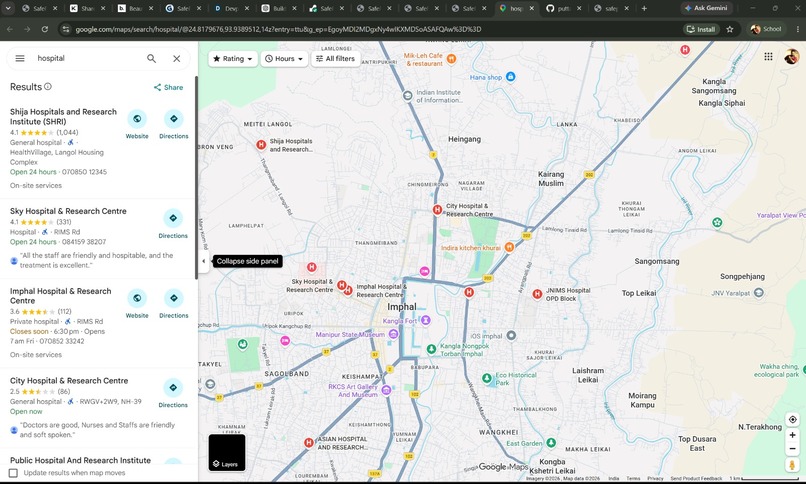Expand the Hours filter dropdown
The image size is (806, 484).
[x=284, y=59]
